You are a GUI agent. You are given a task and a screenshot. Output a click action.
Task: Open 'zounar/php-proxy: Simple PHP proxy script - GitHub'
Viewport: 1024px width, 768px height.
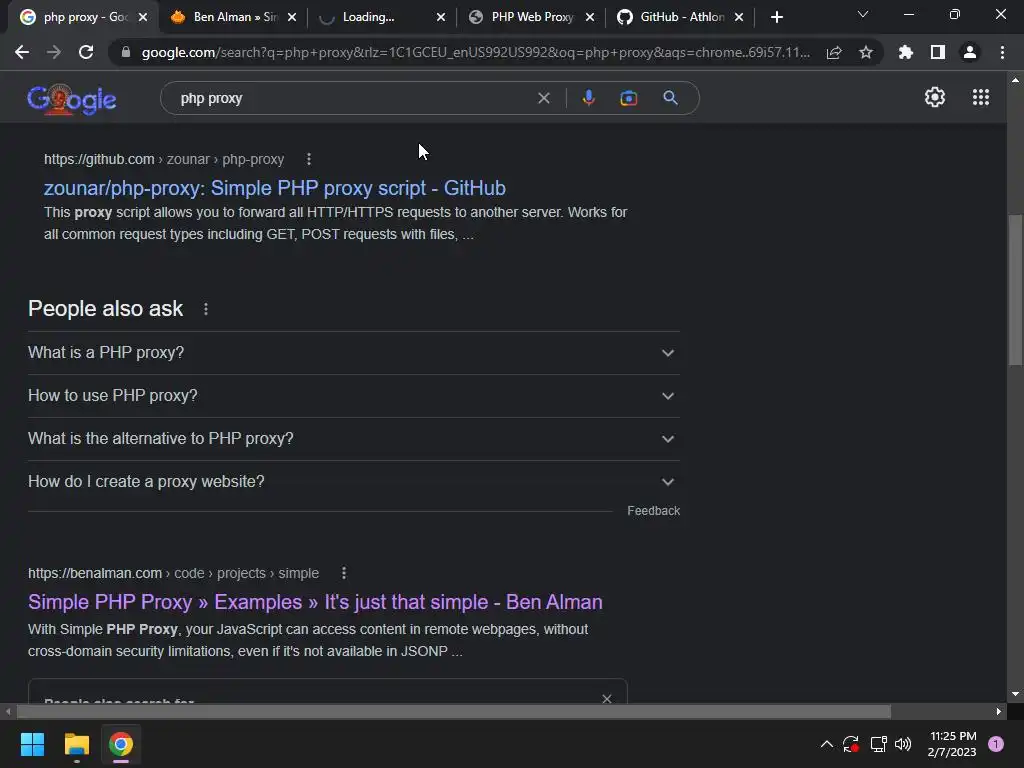(x=274, y=188)
